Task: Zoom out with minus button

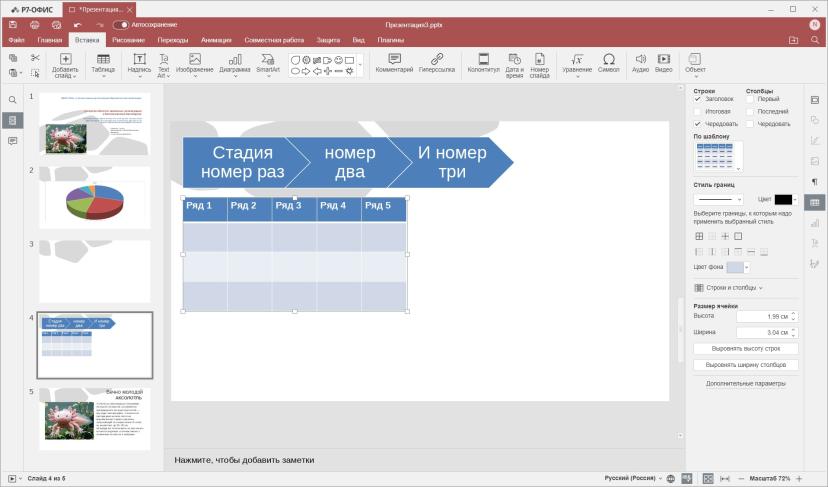Action: pos(741,479)
